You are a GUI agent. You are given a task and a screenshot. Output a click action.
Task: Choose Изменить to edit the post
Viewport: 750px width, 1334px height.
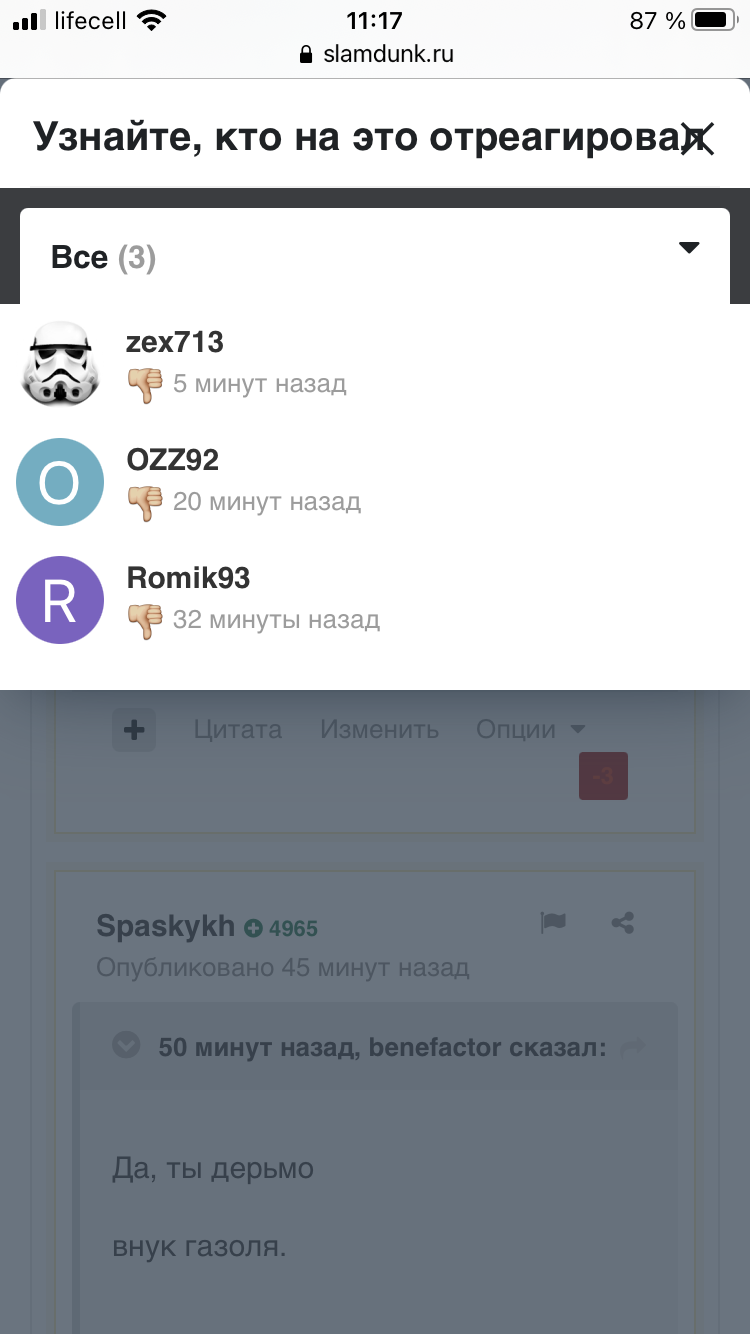pyautogui.click(x=380, y=730)
